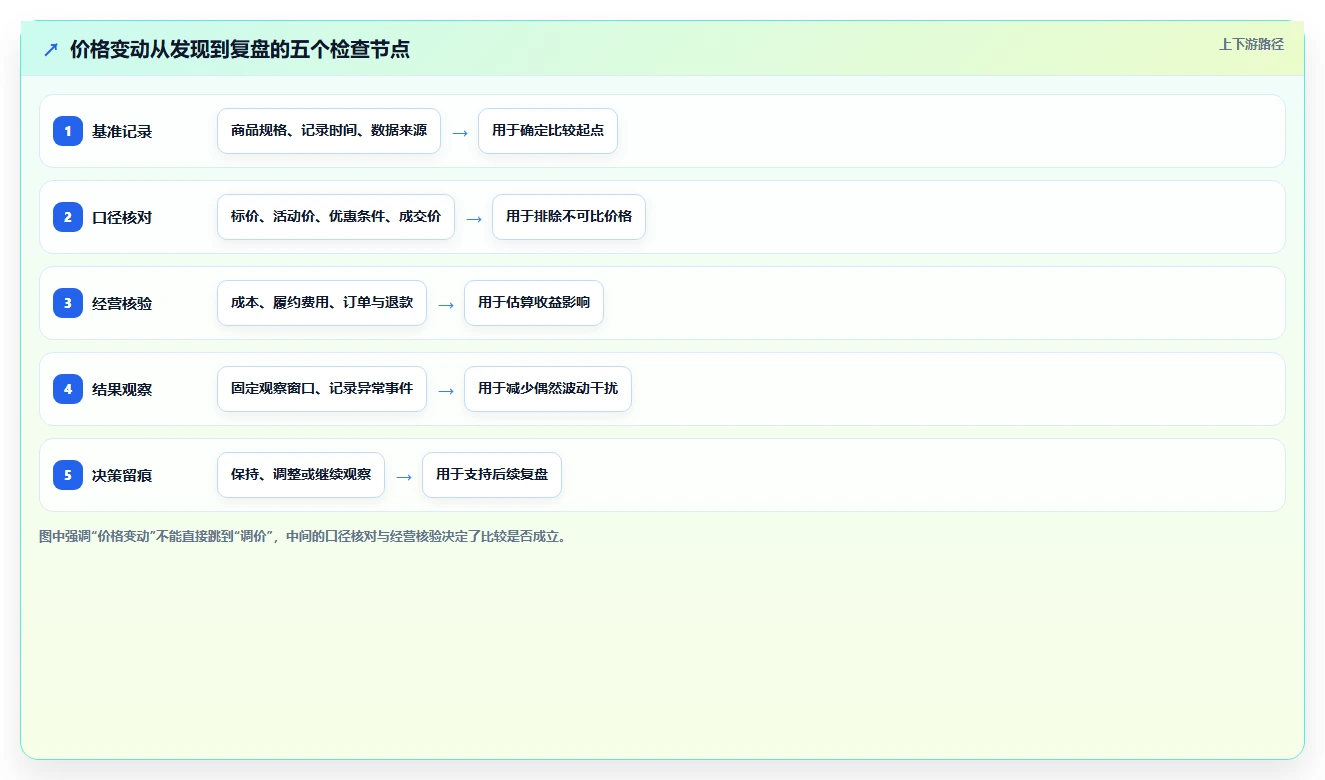Click the 成本、履约费用、订单与退款 chip
The width and height of the screenshot is (1325, 780).
pos(322,303)
